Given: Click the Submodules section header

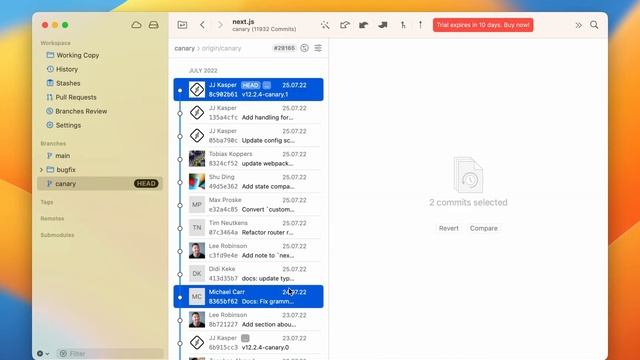Looking at the screenshot, I should (57, 235).
